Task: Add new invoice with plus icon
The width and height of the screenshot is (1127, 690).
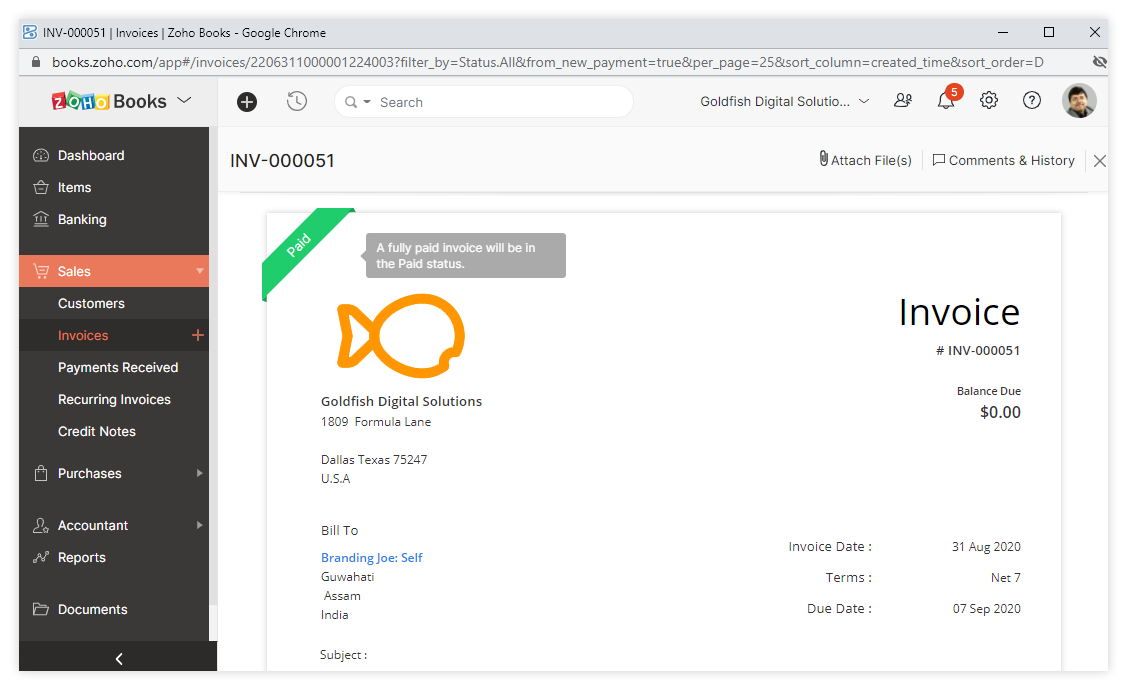Action: click(x=198, y=335)
